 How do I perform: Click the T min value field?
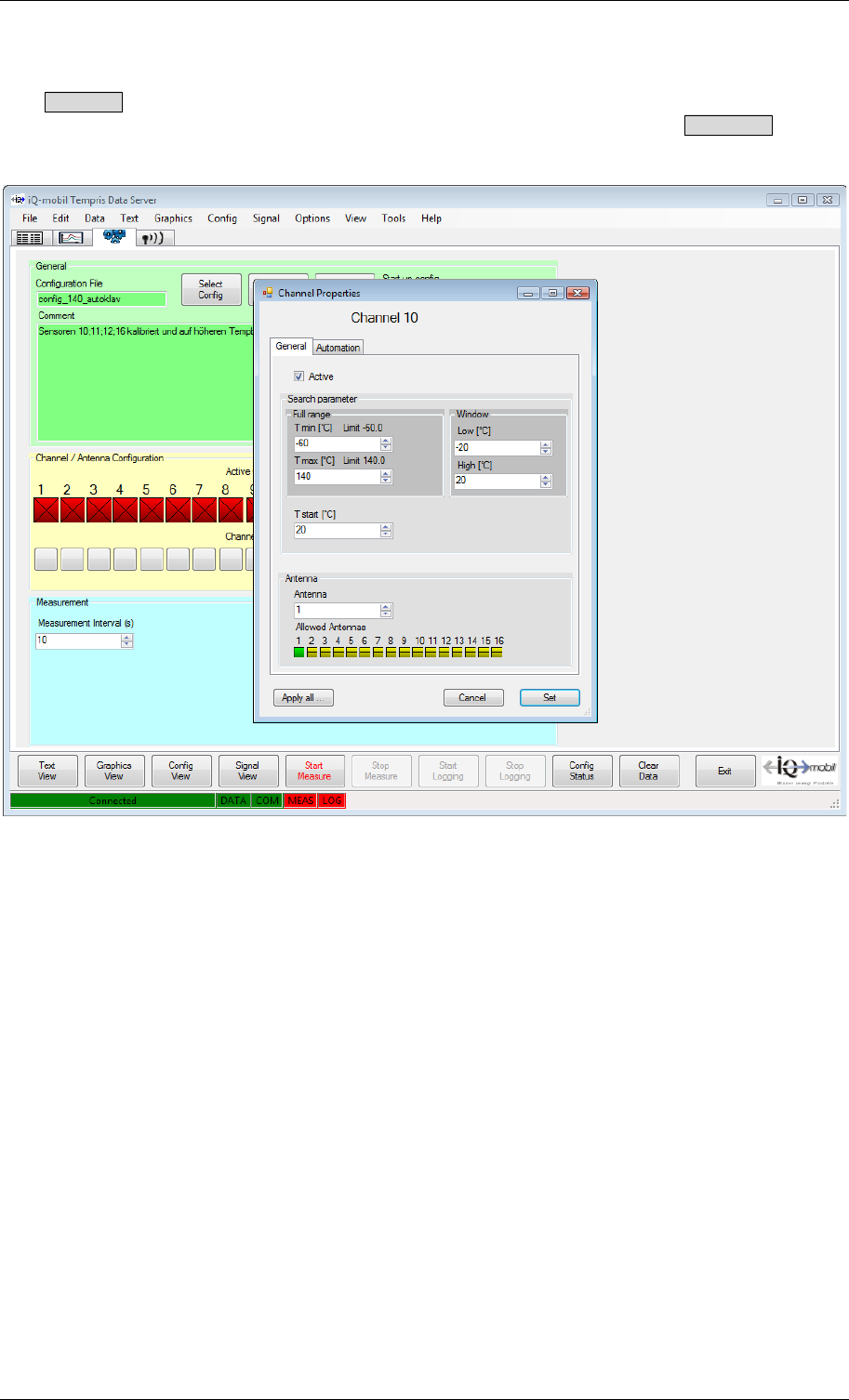337,443
